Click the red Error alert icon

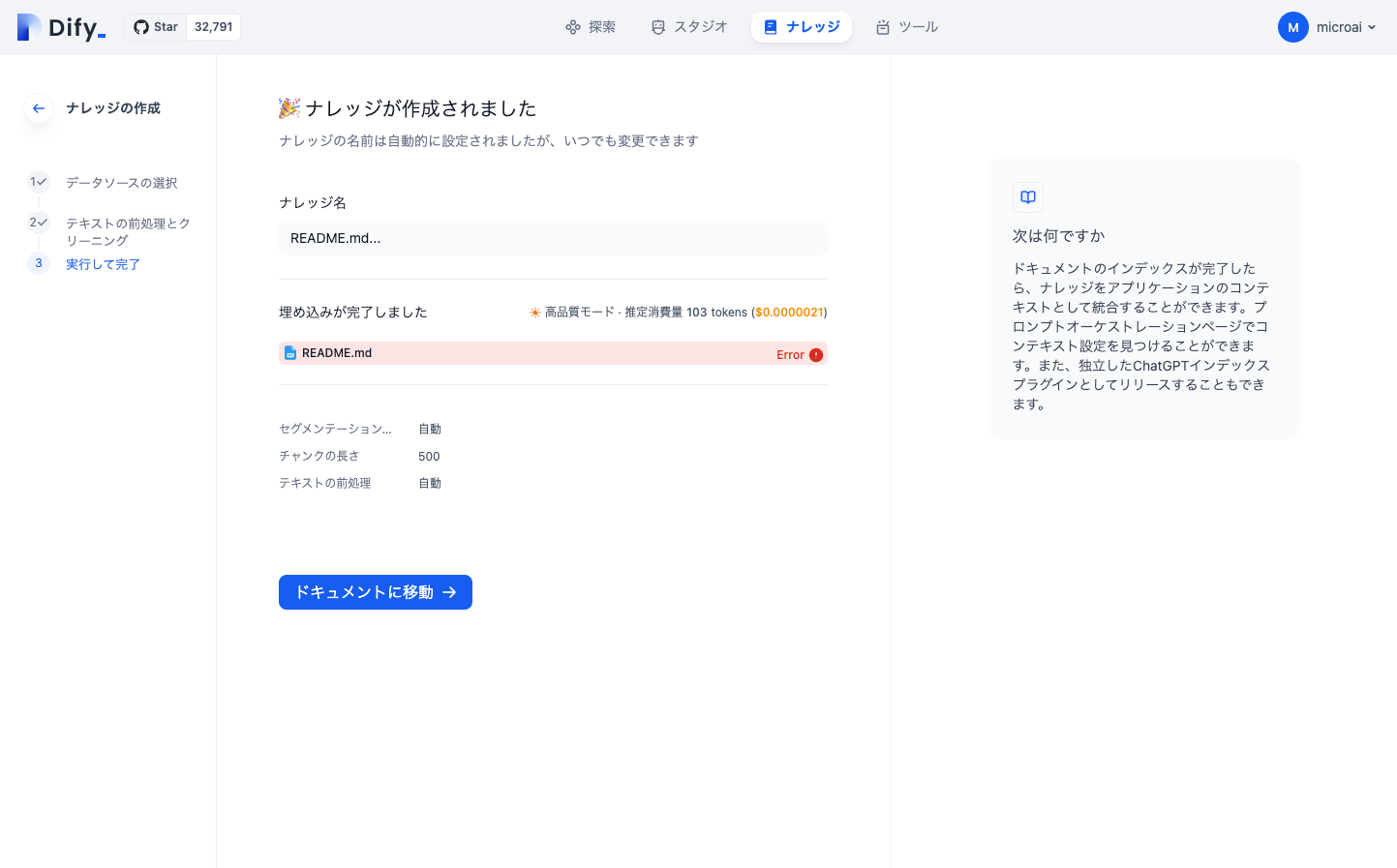pyautogui.click(x=816, y=355)
